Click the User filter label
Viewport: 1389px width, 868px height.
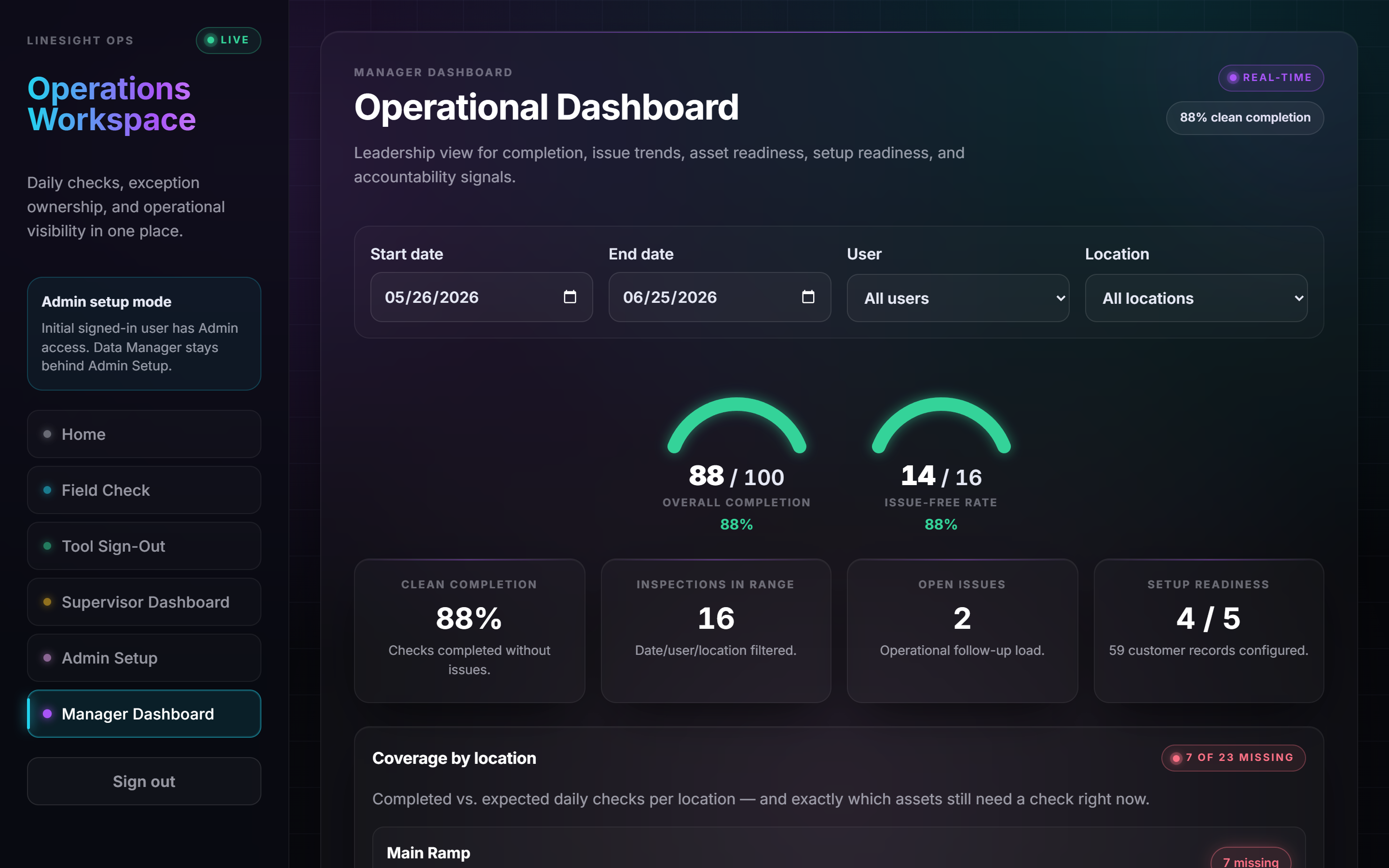click(864, 254)
